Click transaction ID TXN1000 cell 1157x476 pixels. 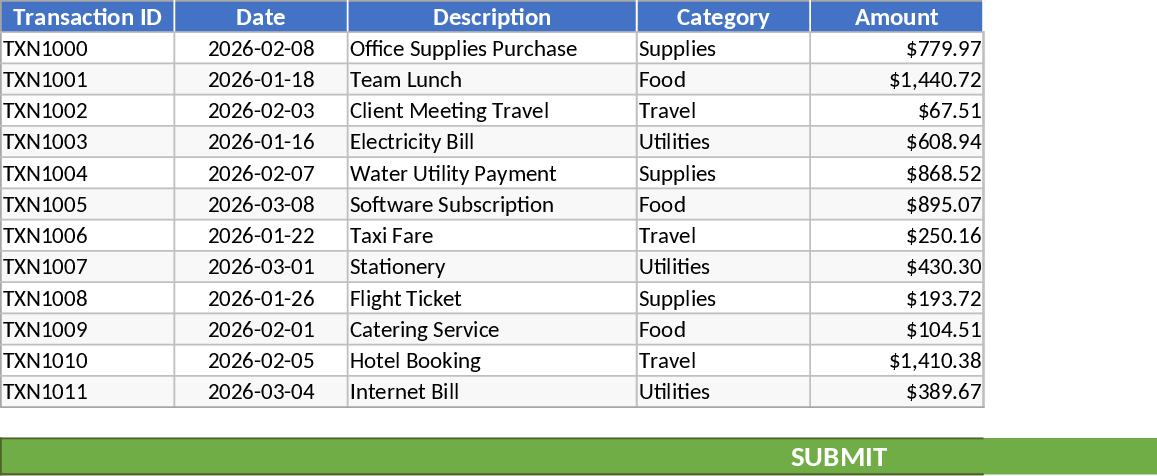[87, 49]
